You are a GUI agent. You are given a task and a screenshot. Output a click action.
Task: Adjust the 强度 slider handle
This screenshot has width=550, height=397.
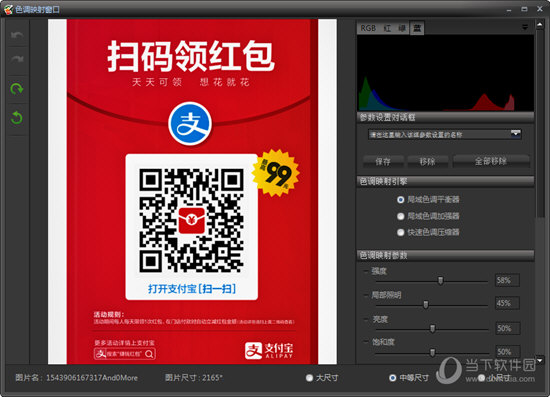point(441,280)
